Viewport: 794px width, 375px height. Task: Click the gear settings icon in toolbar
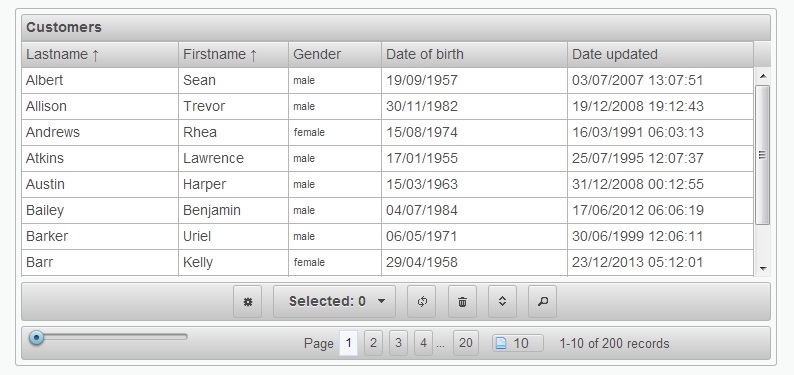[248, 302]
